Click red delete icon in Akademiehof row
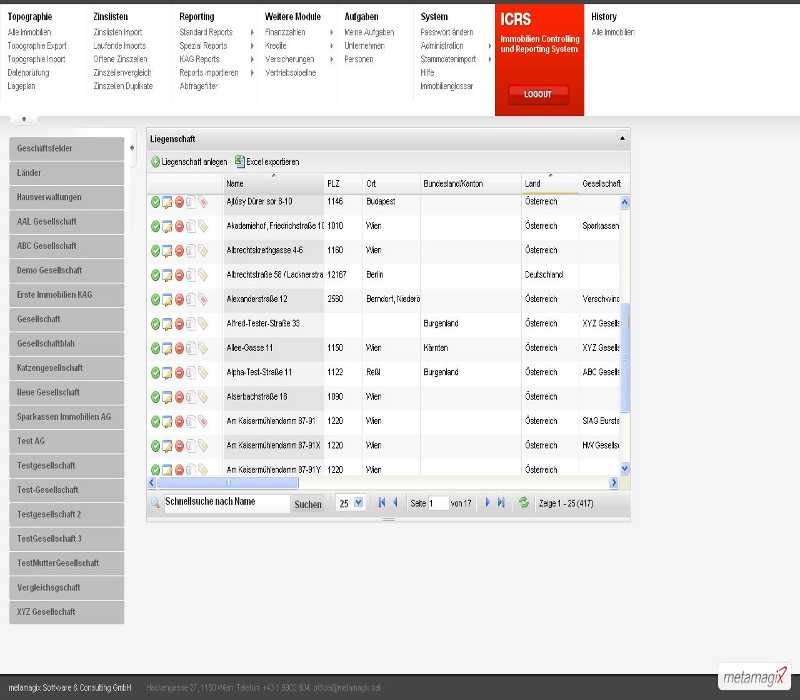The height and width of the screenshot is (700, 800). [x=179, y=227]
